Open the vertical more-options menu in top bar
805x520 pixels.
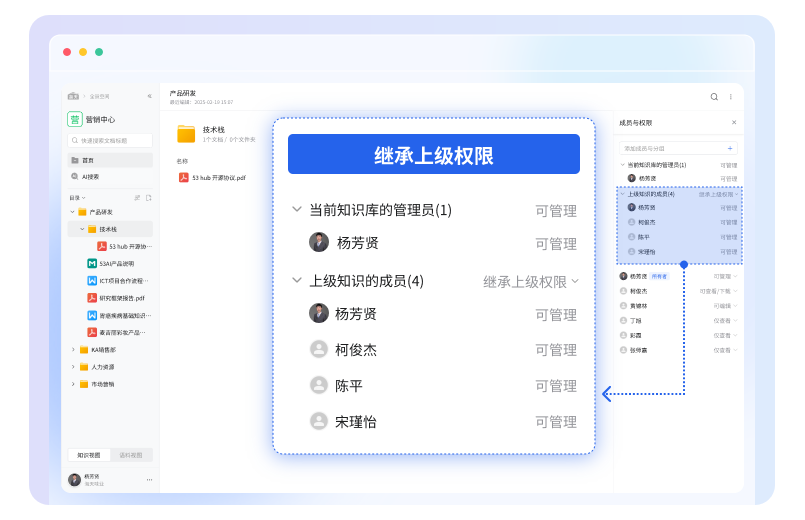click(731, 97)
